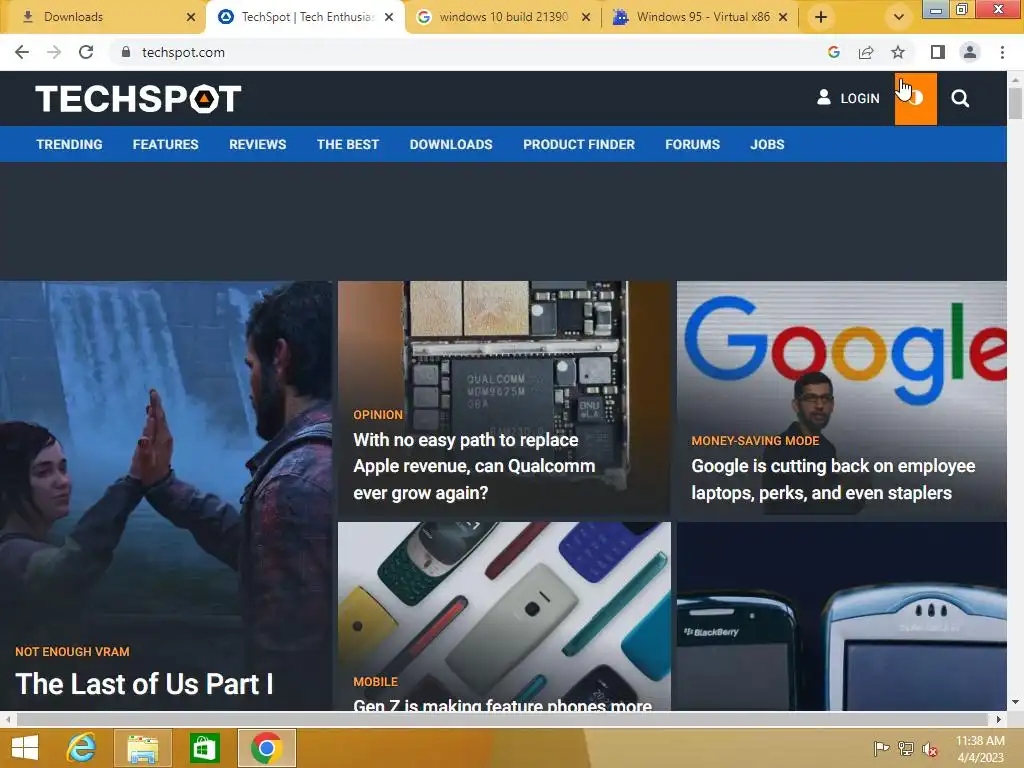
Task: Click the LOGIN link
Action: pos(848,99)
